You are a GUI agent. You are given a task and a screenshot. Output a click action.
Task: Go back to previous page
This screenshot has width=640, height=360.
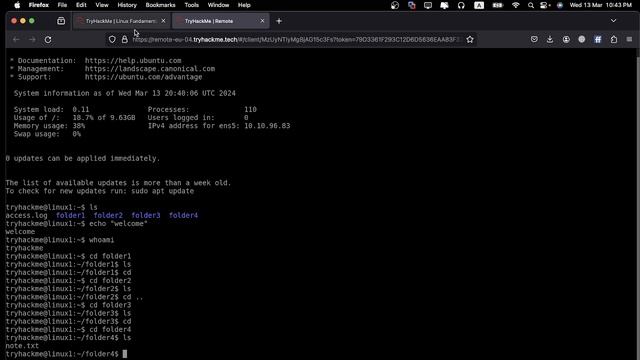tap(16, 40)
